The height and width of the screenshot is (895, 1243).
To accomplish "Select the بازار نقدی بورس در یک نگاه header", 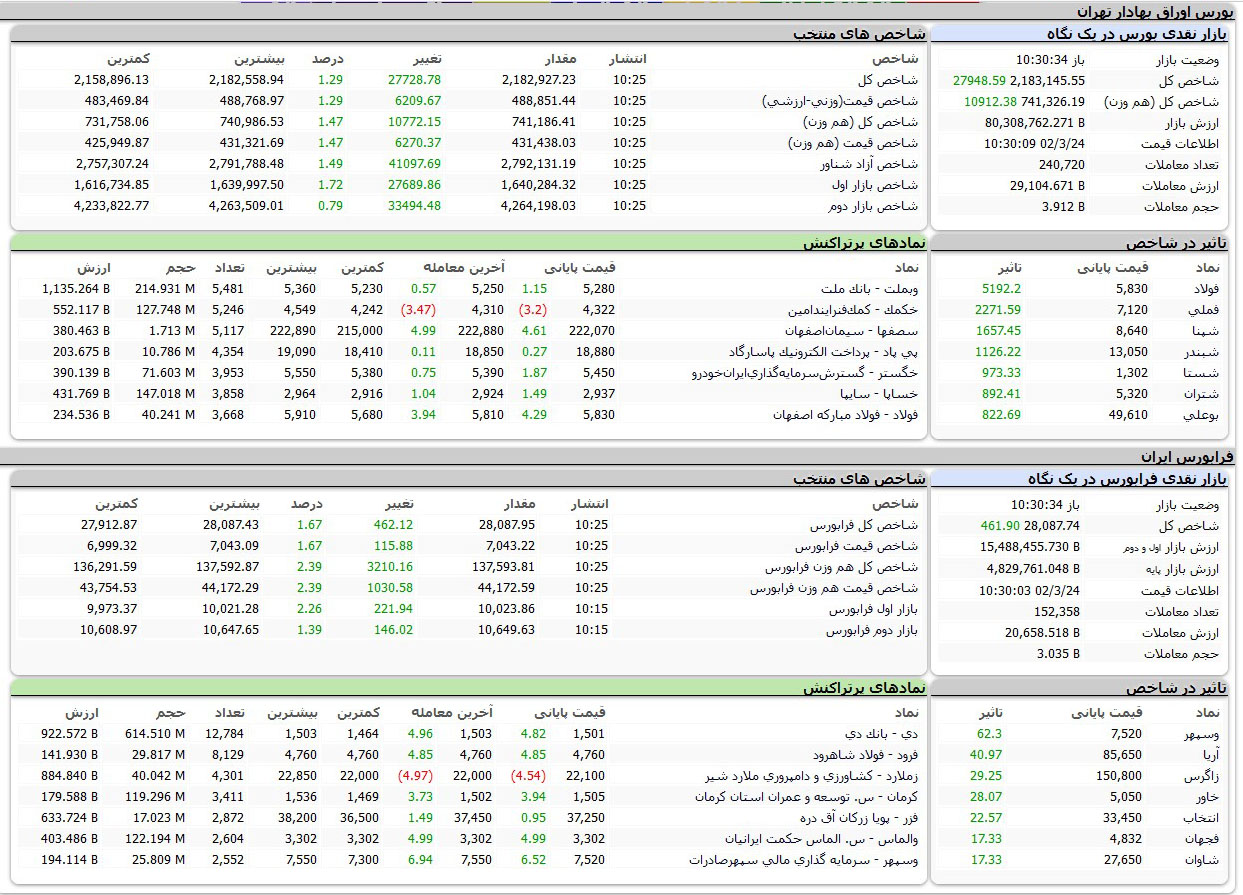I will click(1139, 34).
